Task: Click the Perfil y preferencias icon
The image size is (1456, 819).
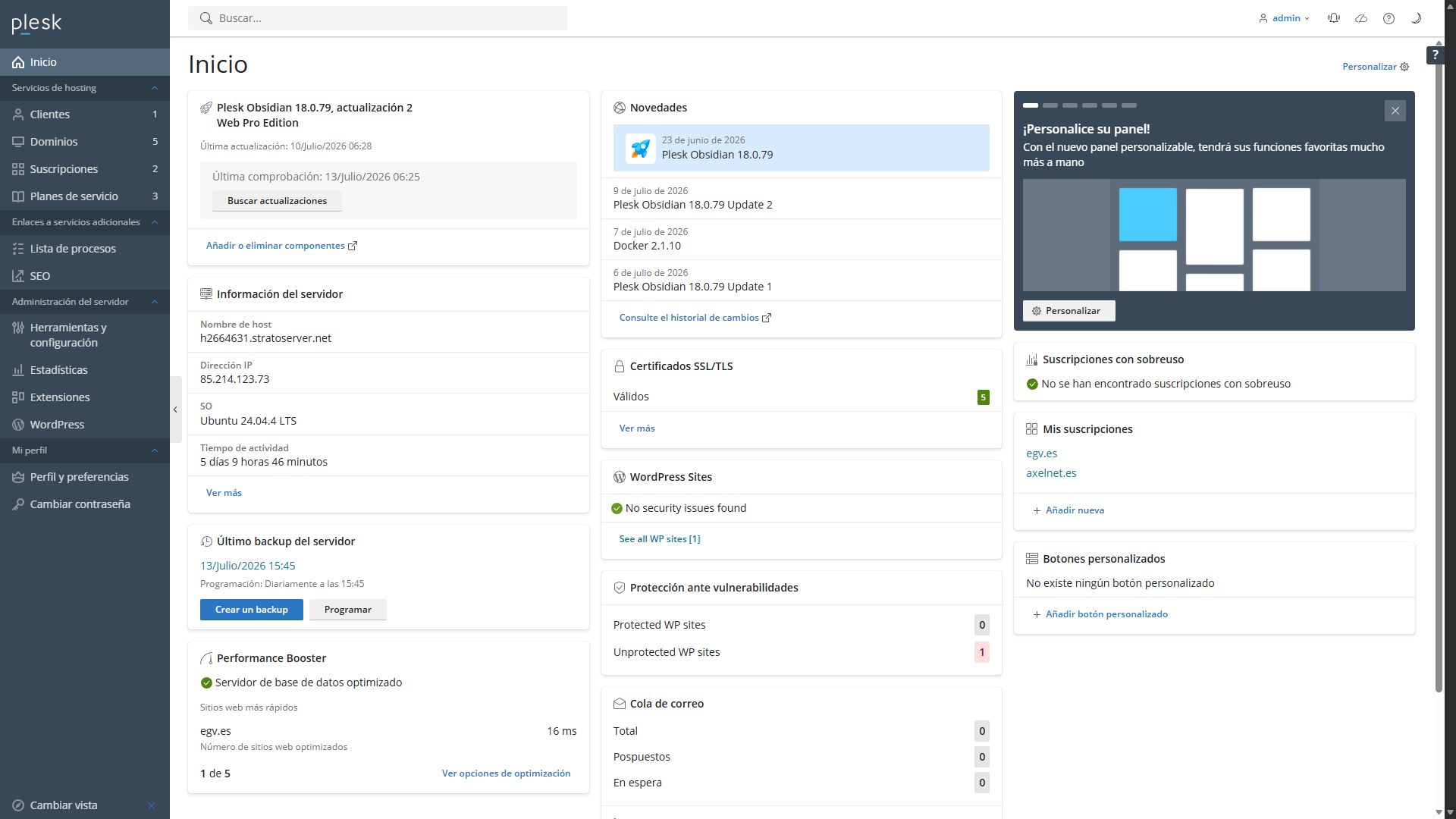Action: 18,477
